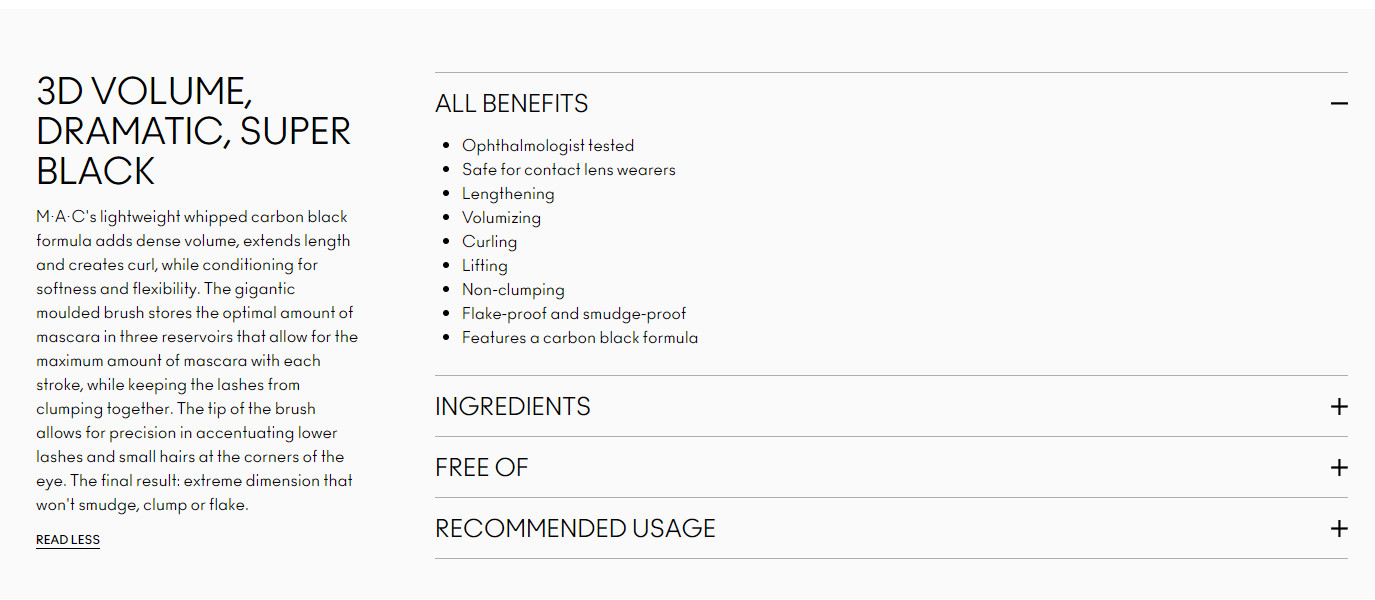Screen dimensions: 1375x600
Task: Select the "Curling" benefit item
Action: pos(489,242)
